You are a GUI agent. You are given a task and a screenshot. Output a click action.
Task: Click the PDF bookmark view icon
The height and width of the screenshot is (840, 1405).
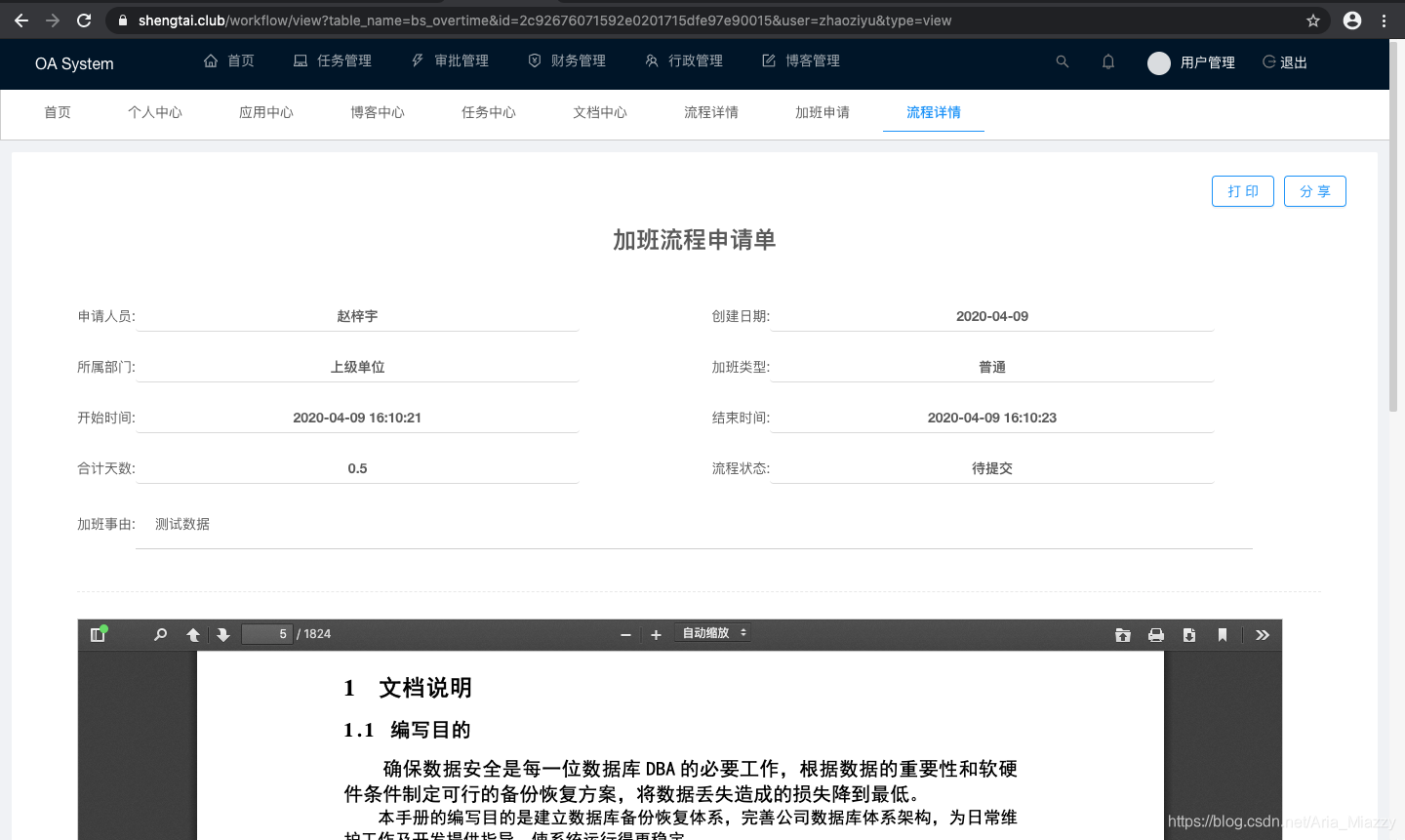pos(1223,635)
